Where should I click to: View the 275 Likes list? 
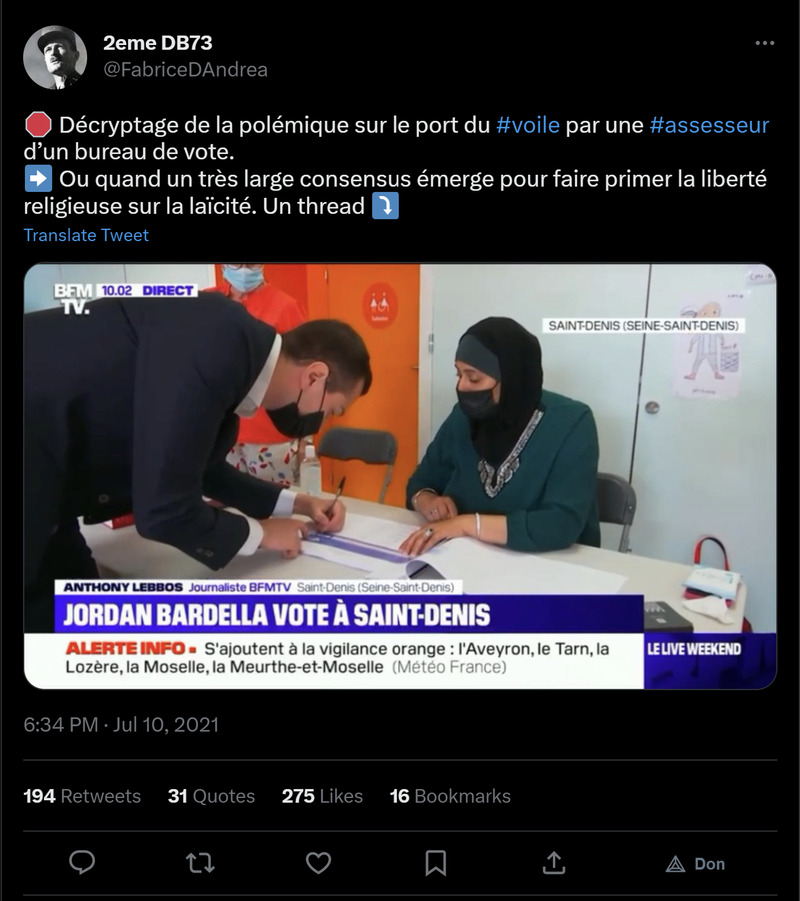[x=322, y=796]
